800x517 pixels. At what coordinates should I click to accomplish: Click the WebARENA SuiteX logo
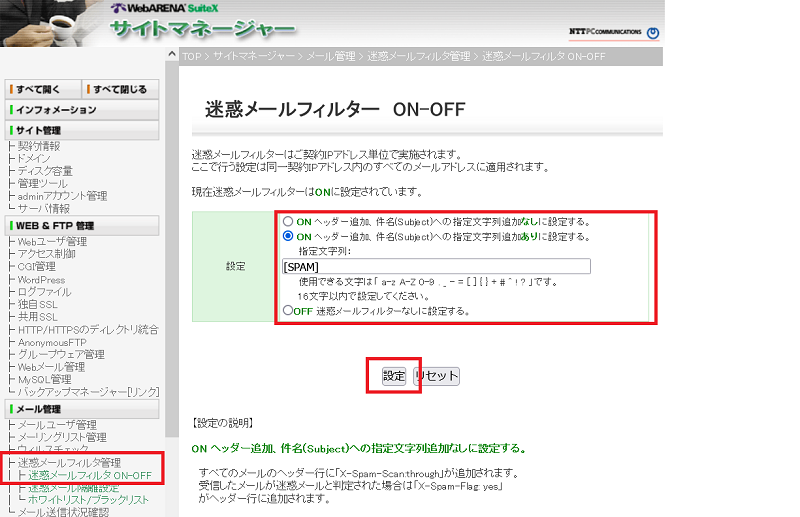184,9
